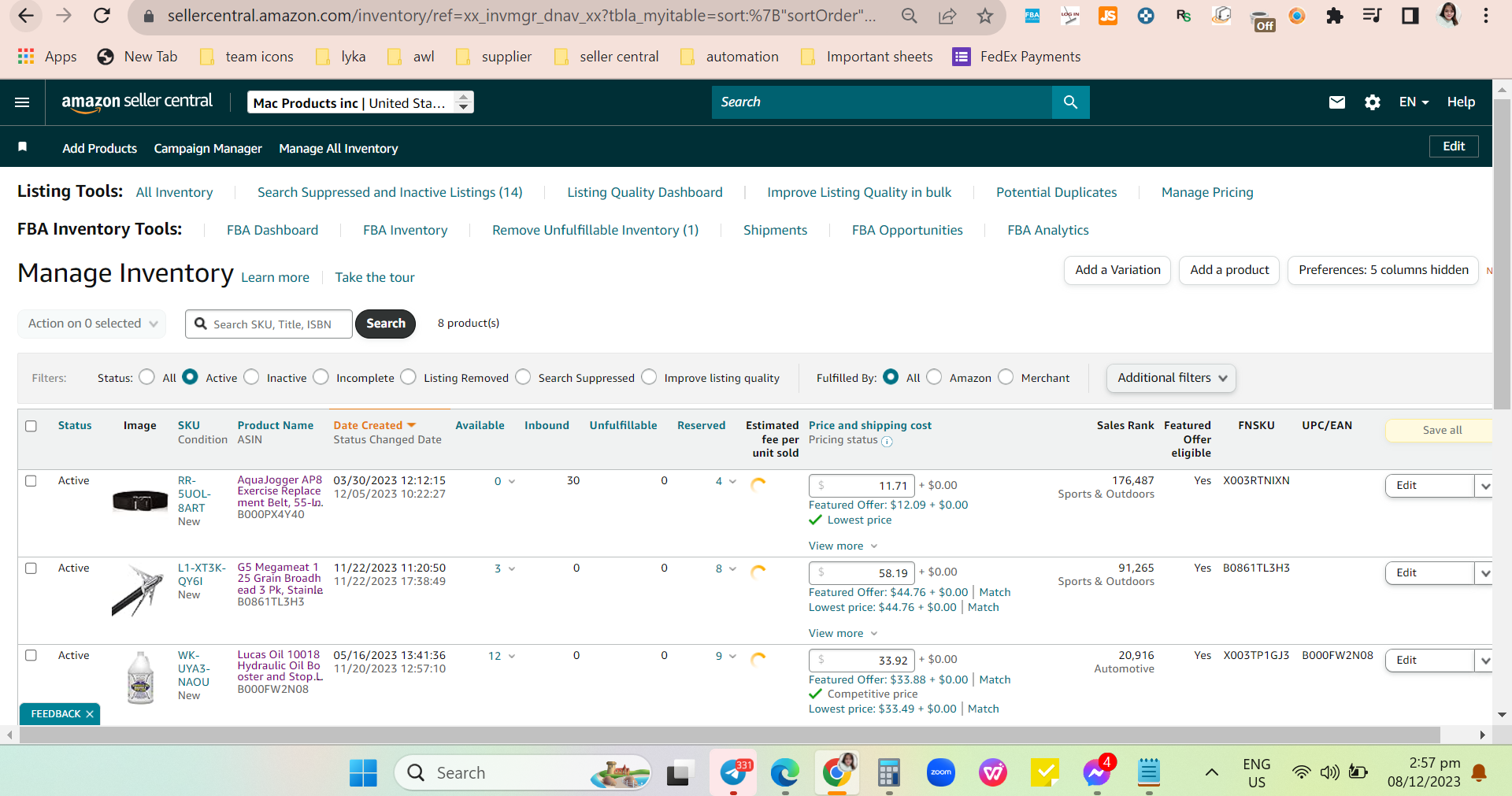Check the Lucas Oil 10018 row checkbox

31,655
